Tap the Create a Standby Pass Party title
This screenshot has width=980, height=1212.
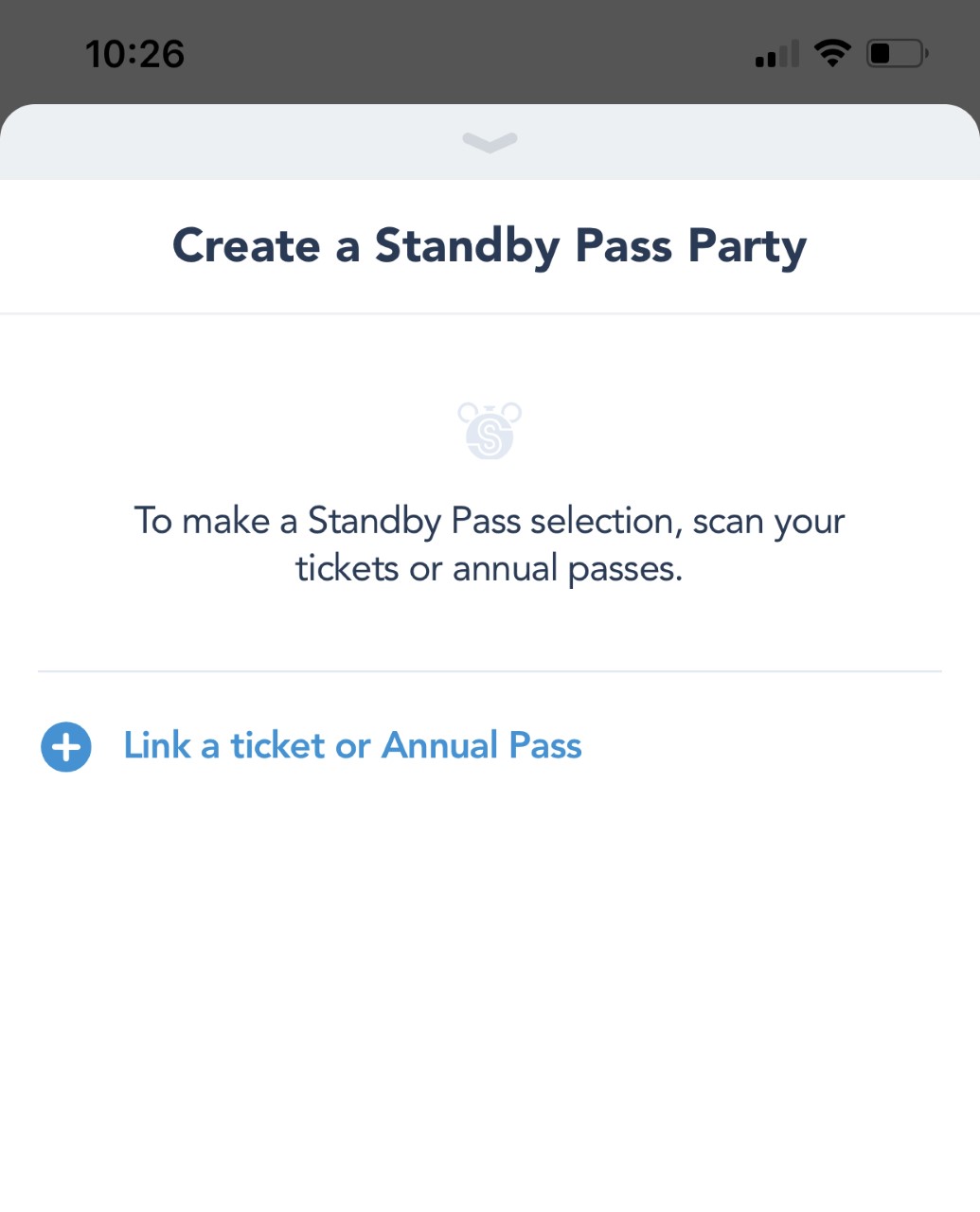(490, 246)
